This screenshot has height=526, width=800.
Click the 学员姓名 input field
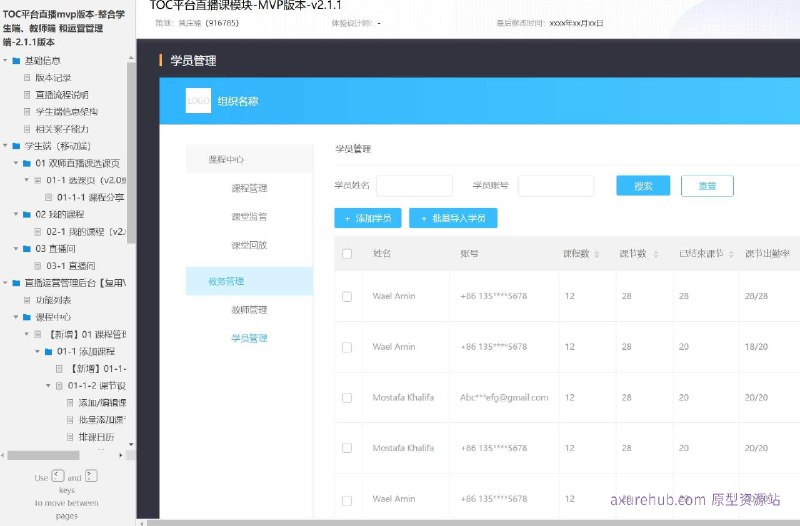point(414,186)
